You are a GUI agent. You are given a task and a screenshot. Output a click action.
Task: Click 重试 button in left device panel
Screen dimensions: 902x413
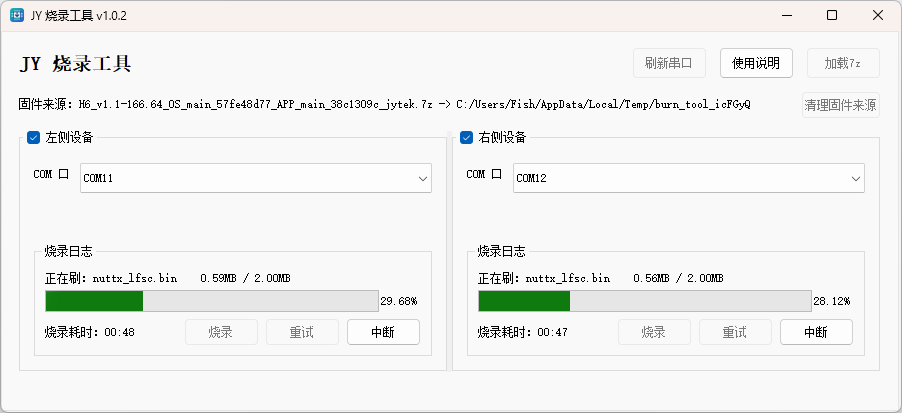click(302, 332)
